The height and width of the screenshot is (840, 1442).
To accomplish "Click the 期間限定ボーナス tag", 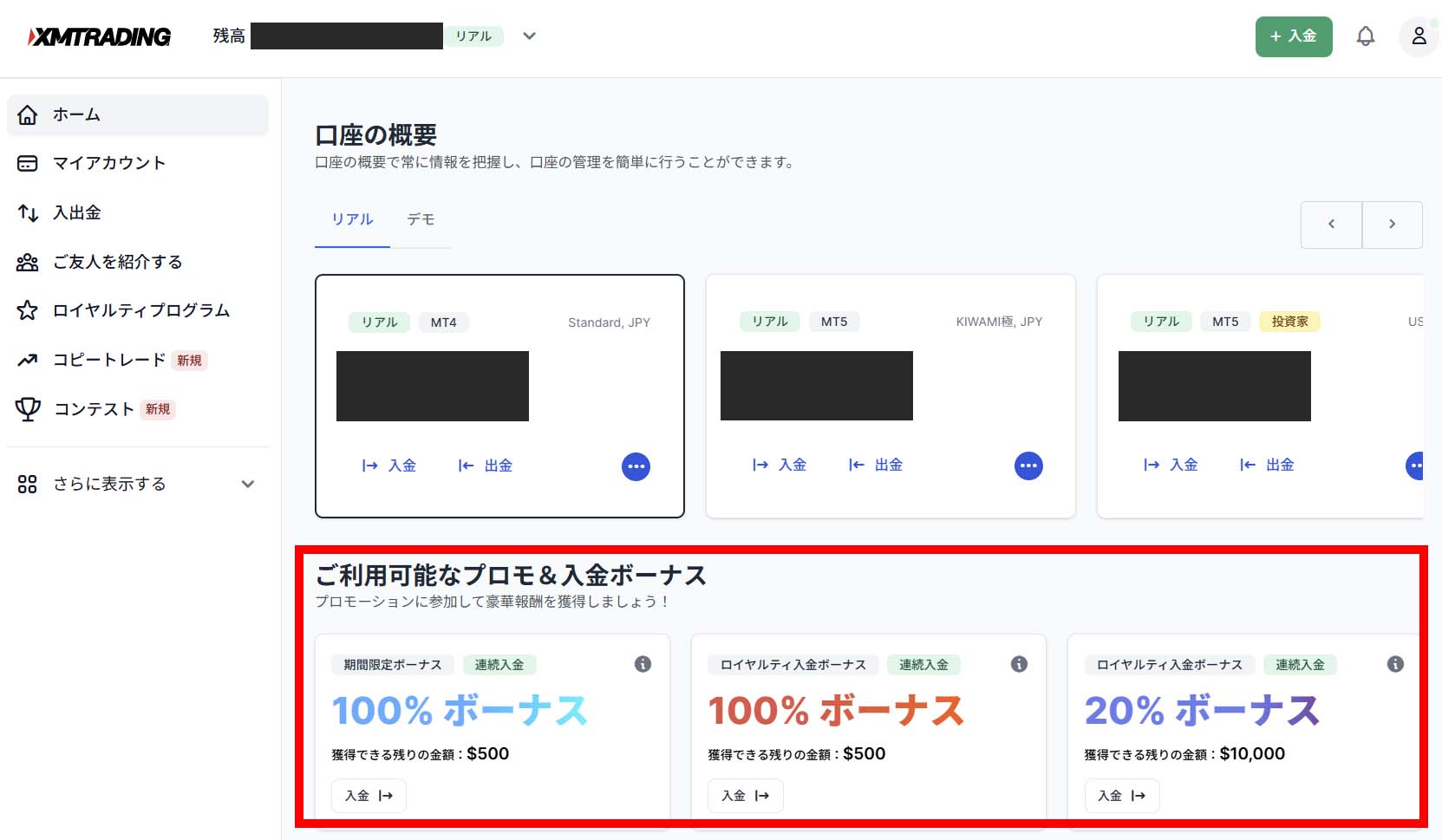I will point(393,665).
